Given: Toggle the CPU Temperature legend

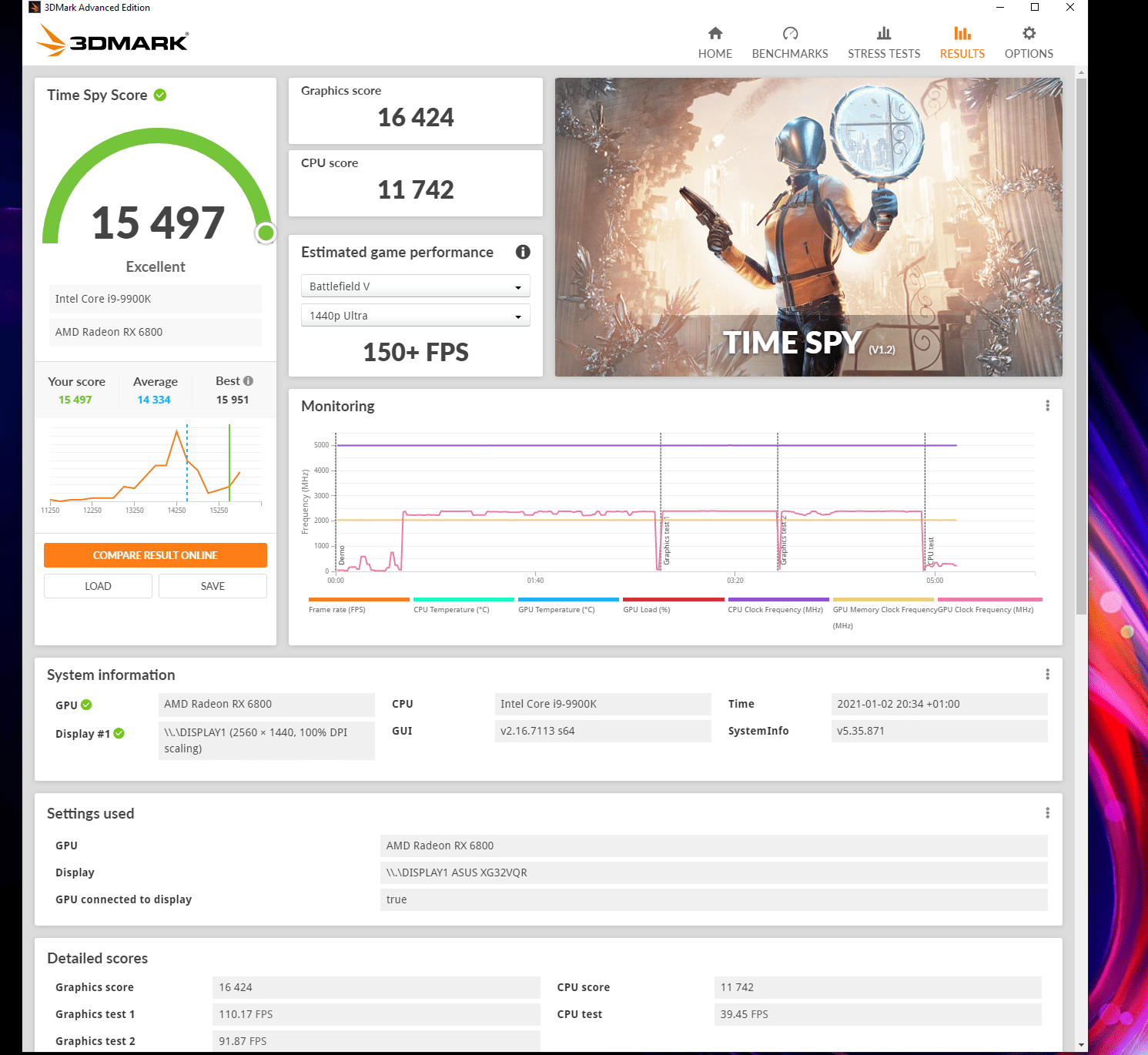Looking at the screenshot, I should (x=463, y=605).
